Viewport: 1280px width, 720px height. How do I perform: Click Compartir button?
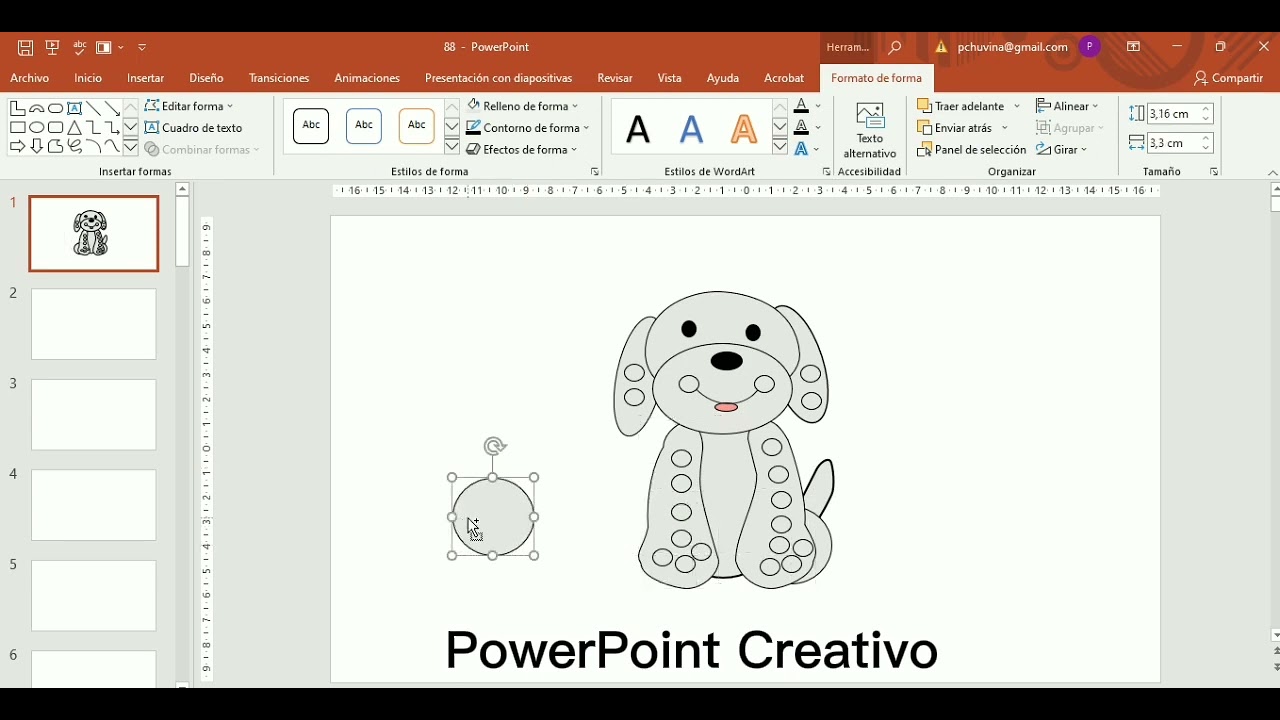point(1229,78)
